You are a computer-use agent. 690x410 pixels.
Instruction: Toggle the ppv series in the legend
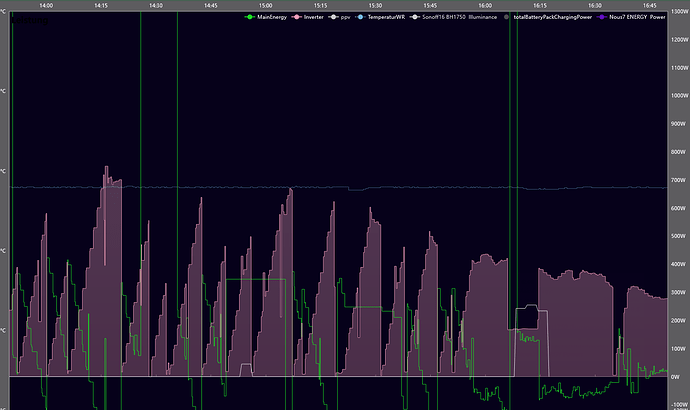(339, 17)
